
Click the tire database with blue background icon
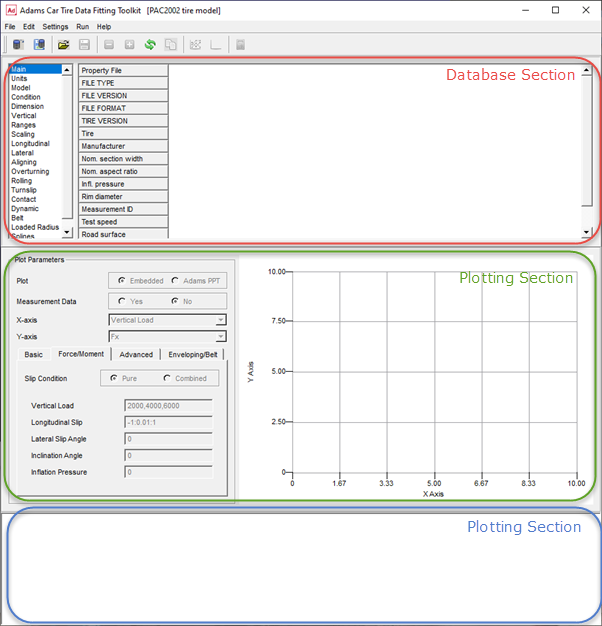[39, 45]
